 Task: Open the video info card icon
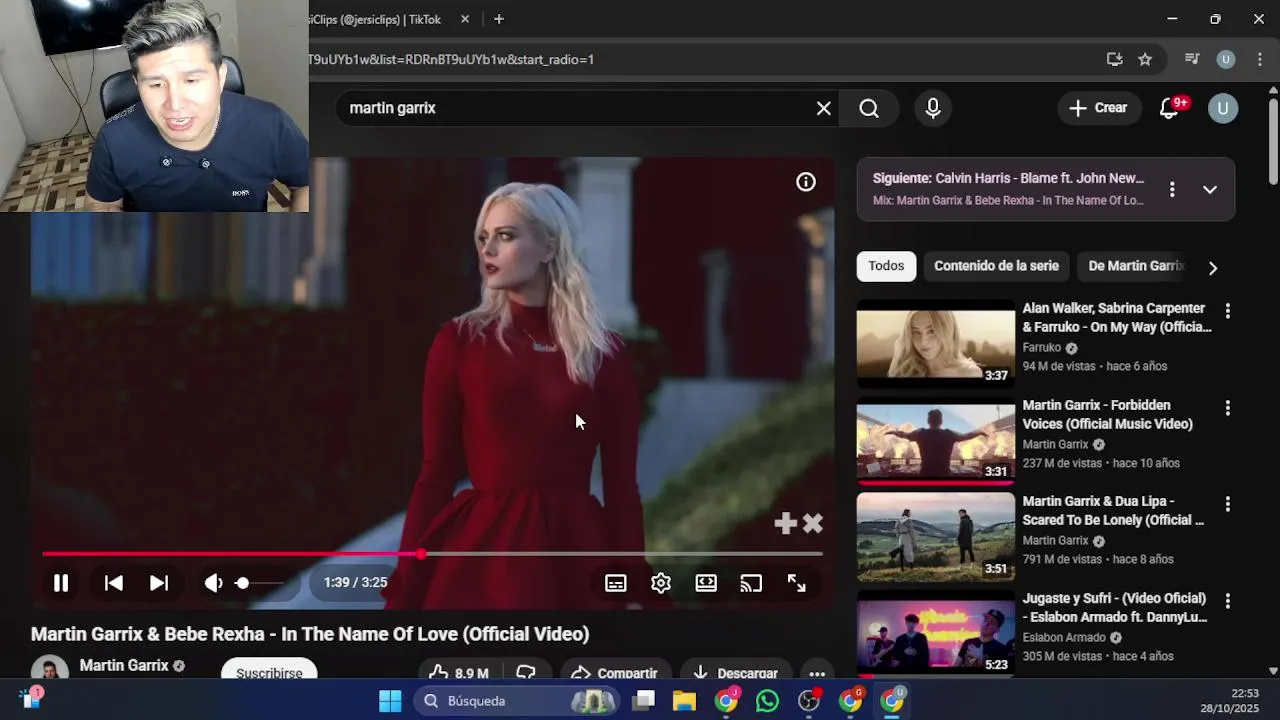coord(806,182)
